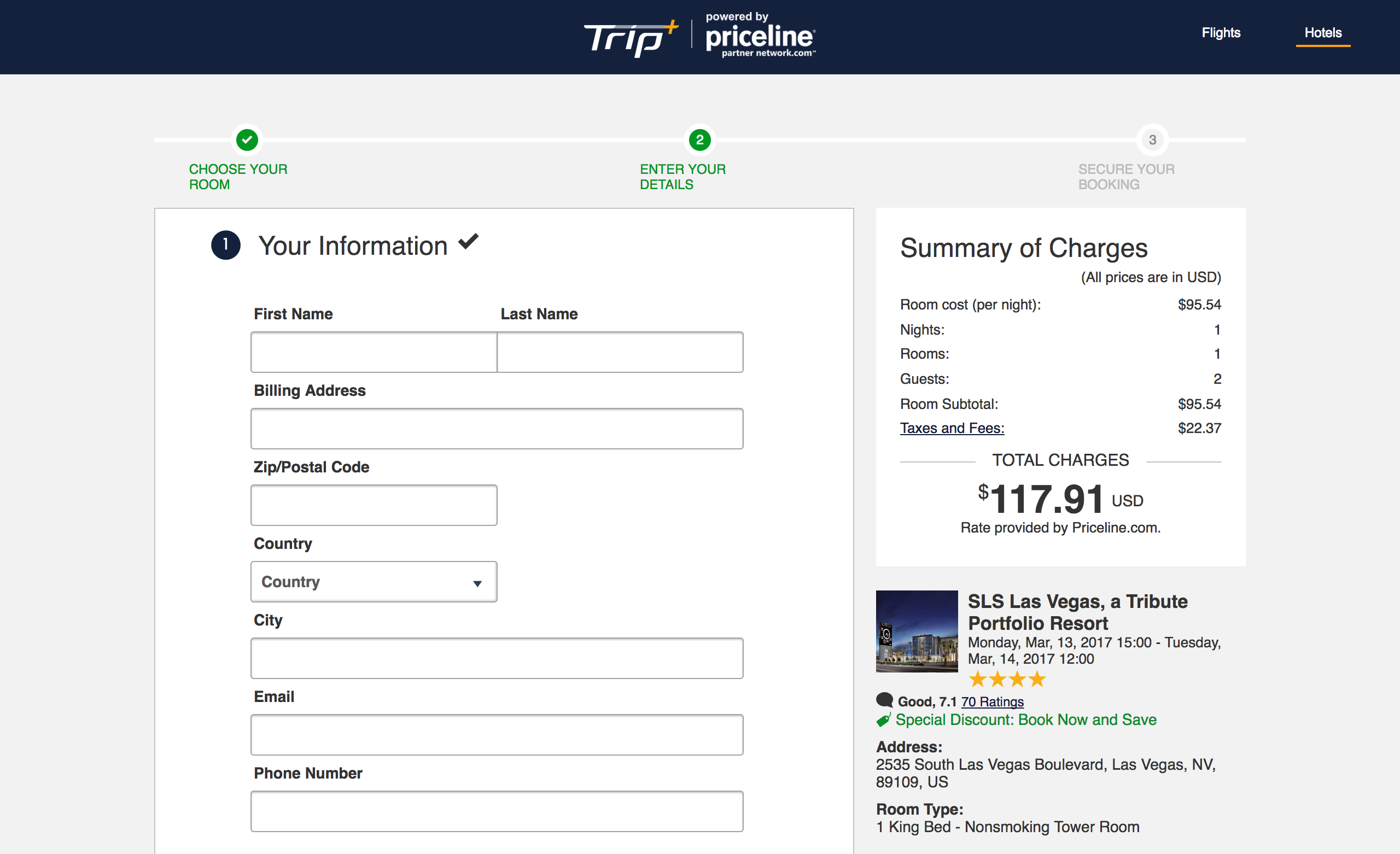Click the Priceline partner network logo
The width and height of the screenshot is (1400, 854).
tap(761, 35)
